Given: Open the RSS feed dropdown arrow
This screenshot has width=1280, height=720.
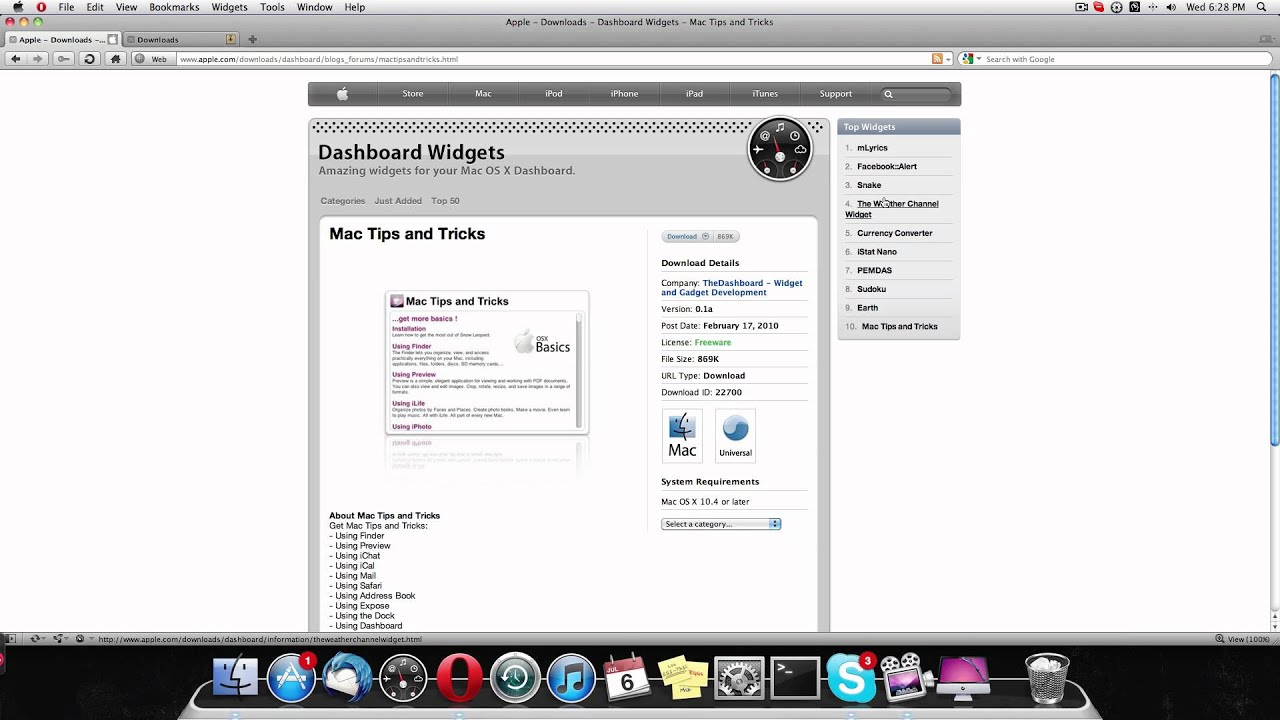Looking at the screenshot, I should click(948, 59).
